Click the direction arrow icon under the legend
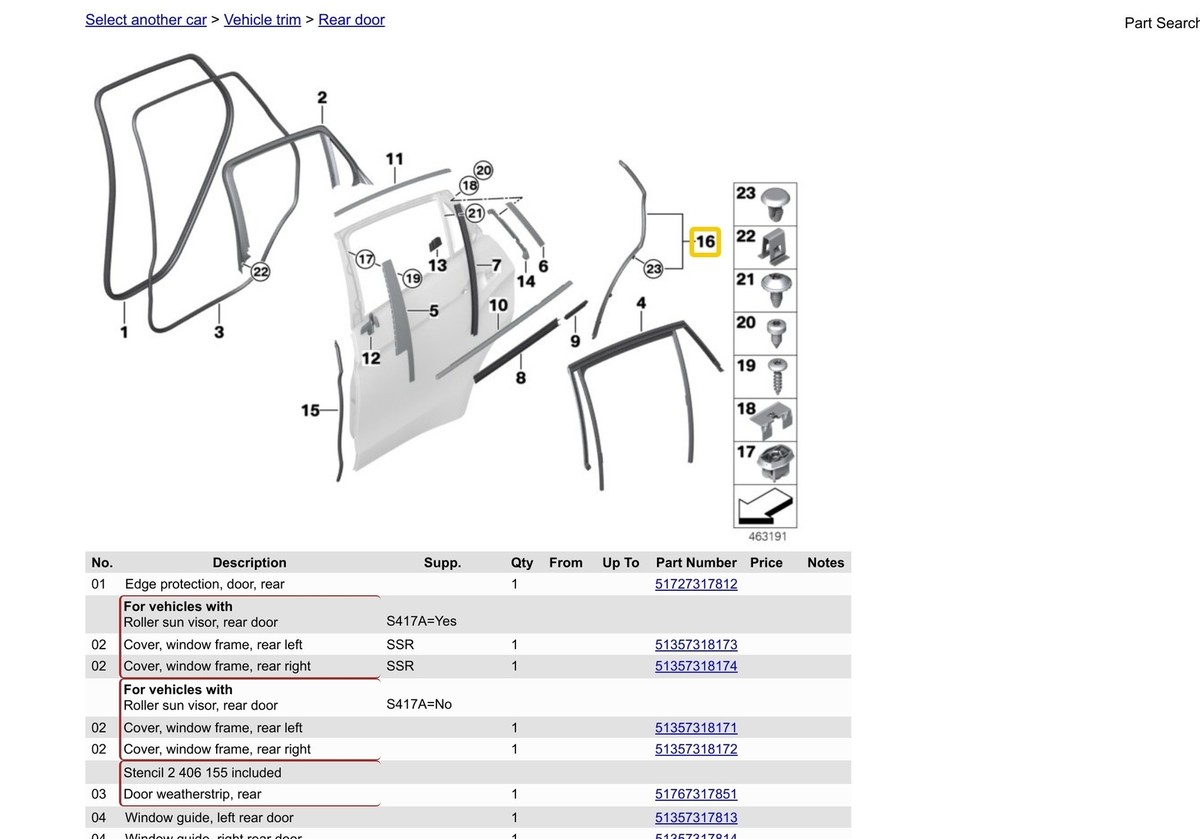This screenshot has width=1200, height=839. 765,507
